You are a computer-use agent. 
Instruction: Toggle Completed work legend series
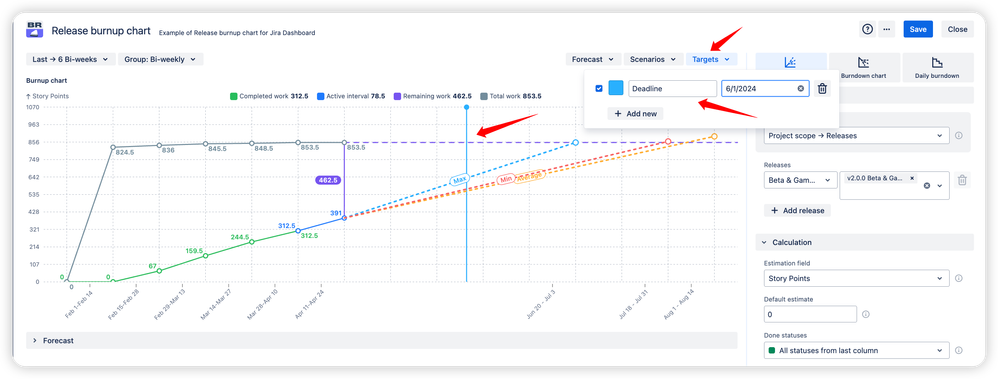point(269,96)
